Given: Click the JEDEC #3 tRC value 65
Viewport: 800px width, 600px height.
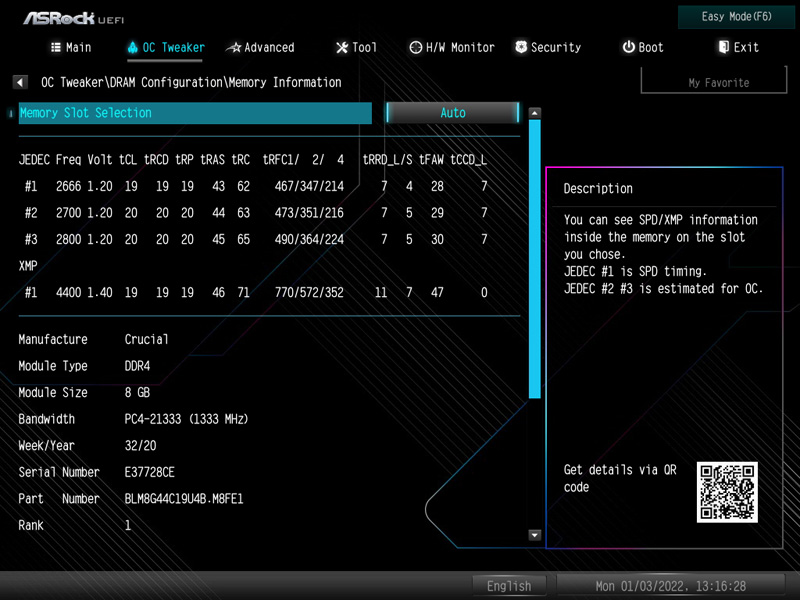Looking at the screenshot, I should 243,239.
